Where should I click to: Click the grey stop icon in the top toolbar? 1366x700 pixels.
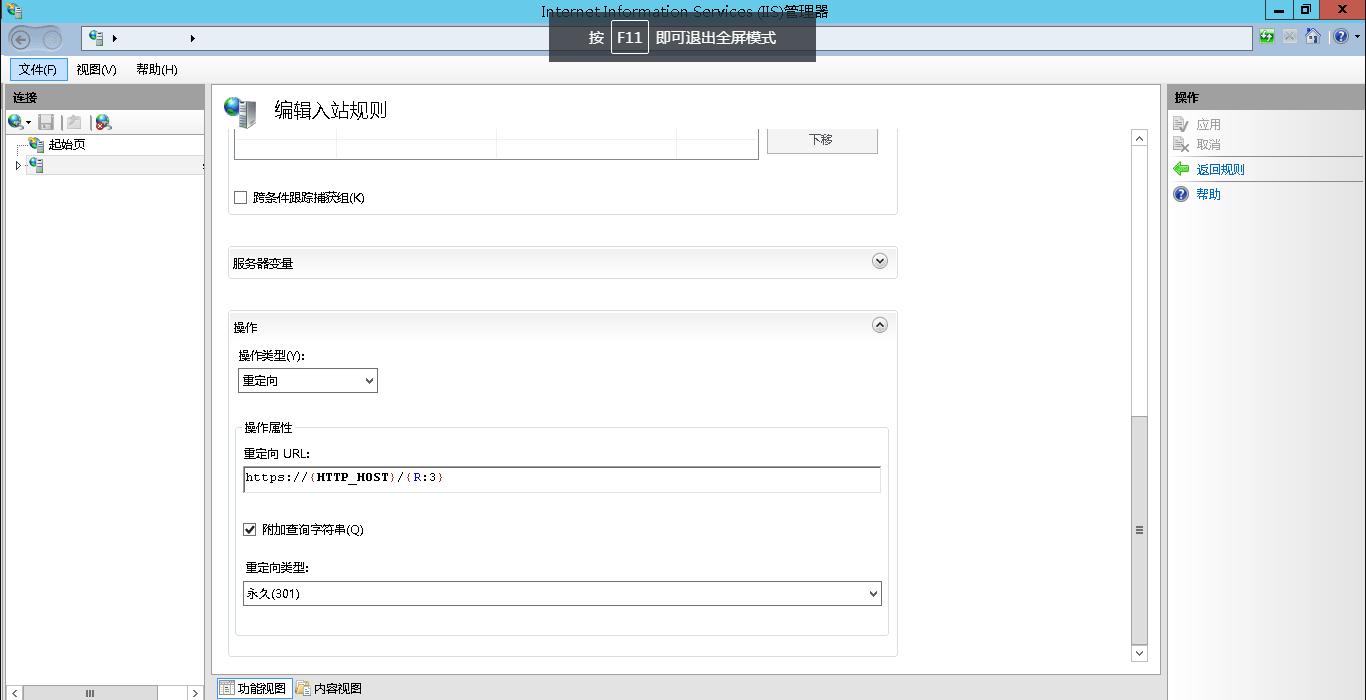click(1290, 37)
